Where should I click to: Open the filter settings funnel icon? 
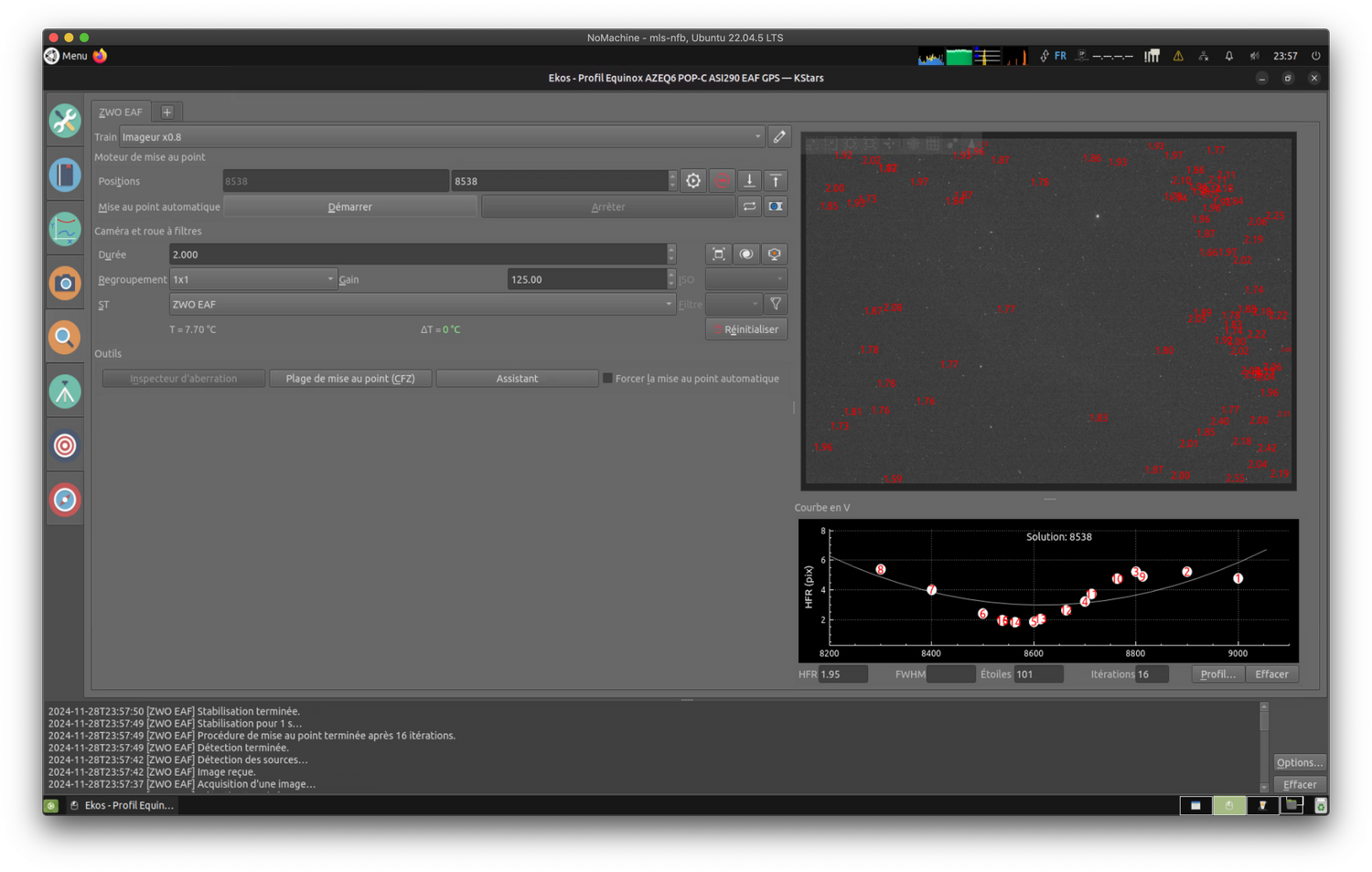[x=776, y=305]
